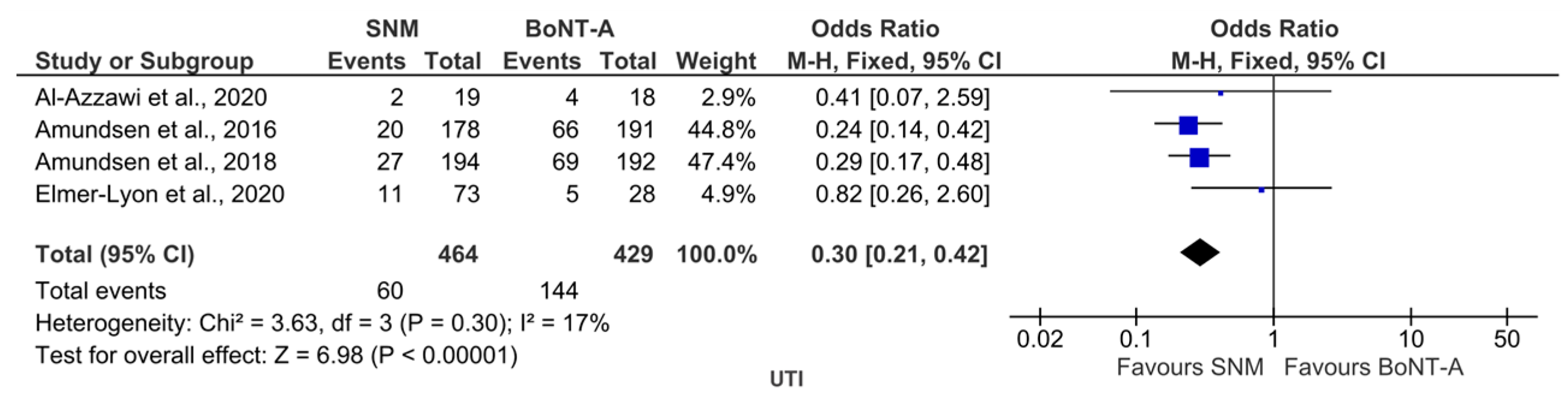1568x400 pixels.
Task: Click the Favours BoNT-A axis label
Action: click(1374, 367)
